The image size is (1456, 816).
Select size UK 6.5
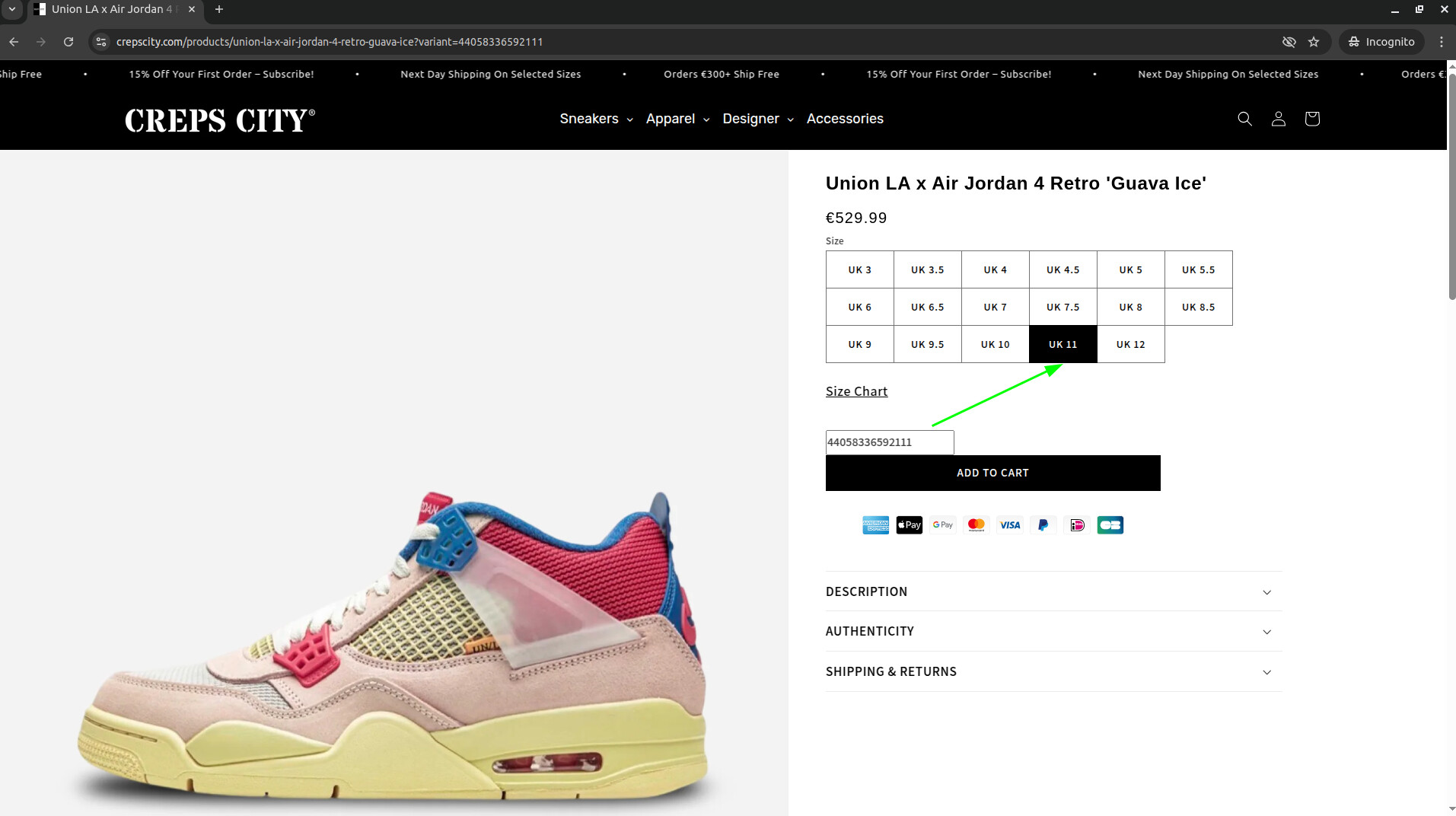click(x=927, y=307)
